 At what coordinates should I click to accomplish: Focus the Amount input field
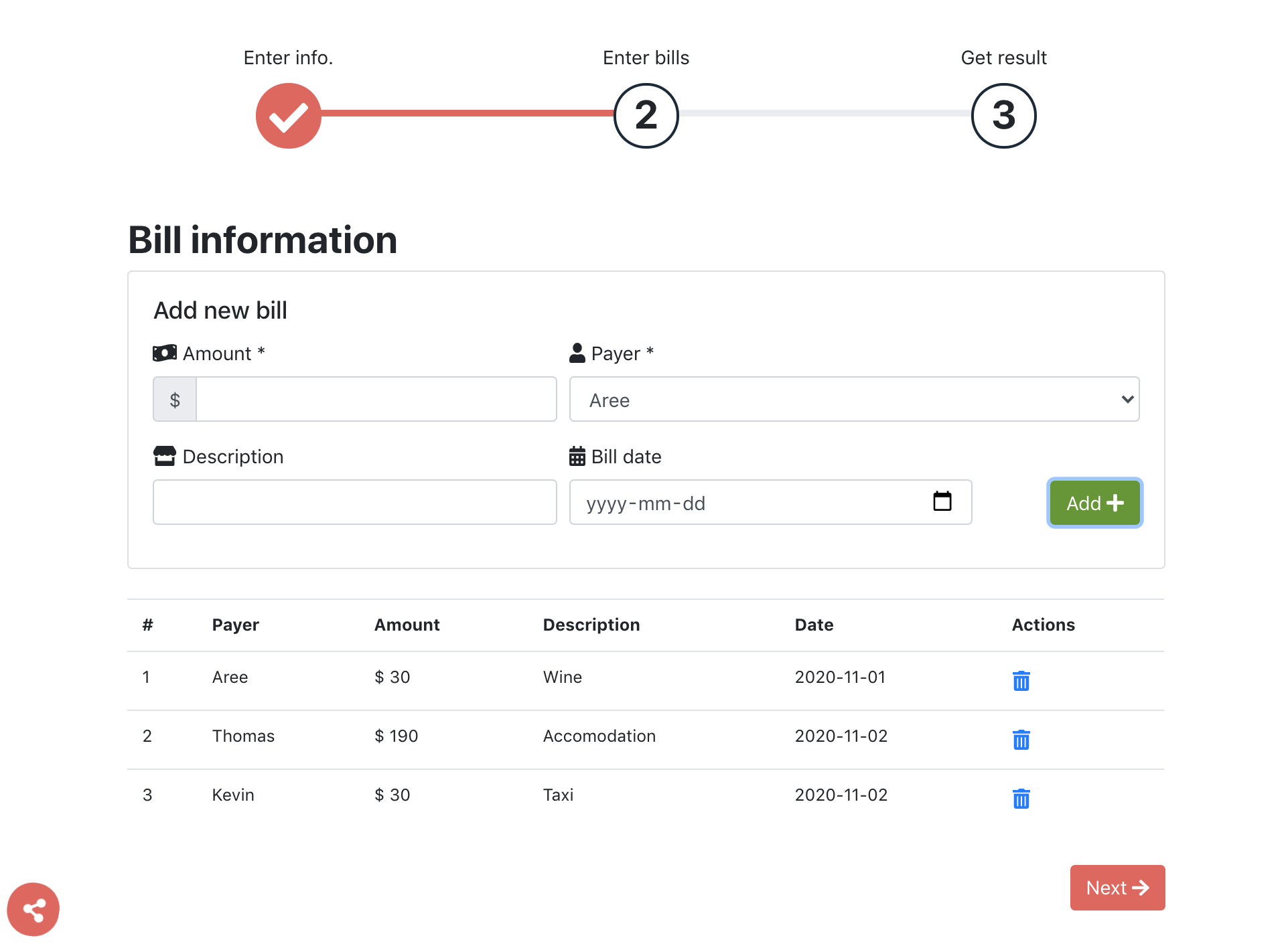pyautogui.click(x=376, y=400)
